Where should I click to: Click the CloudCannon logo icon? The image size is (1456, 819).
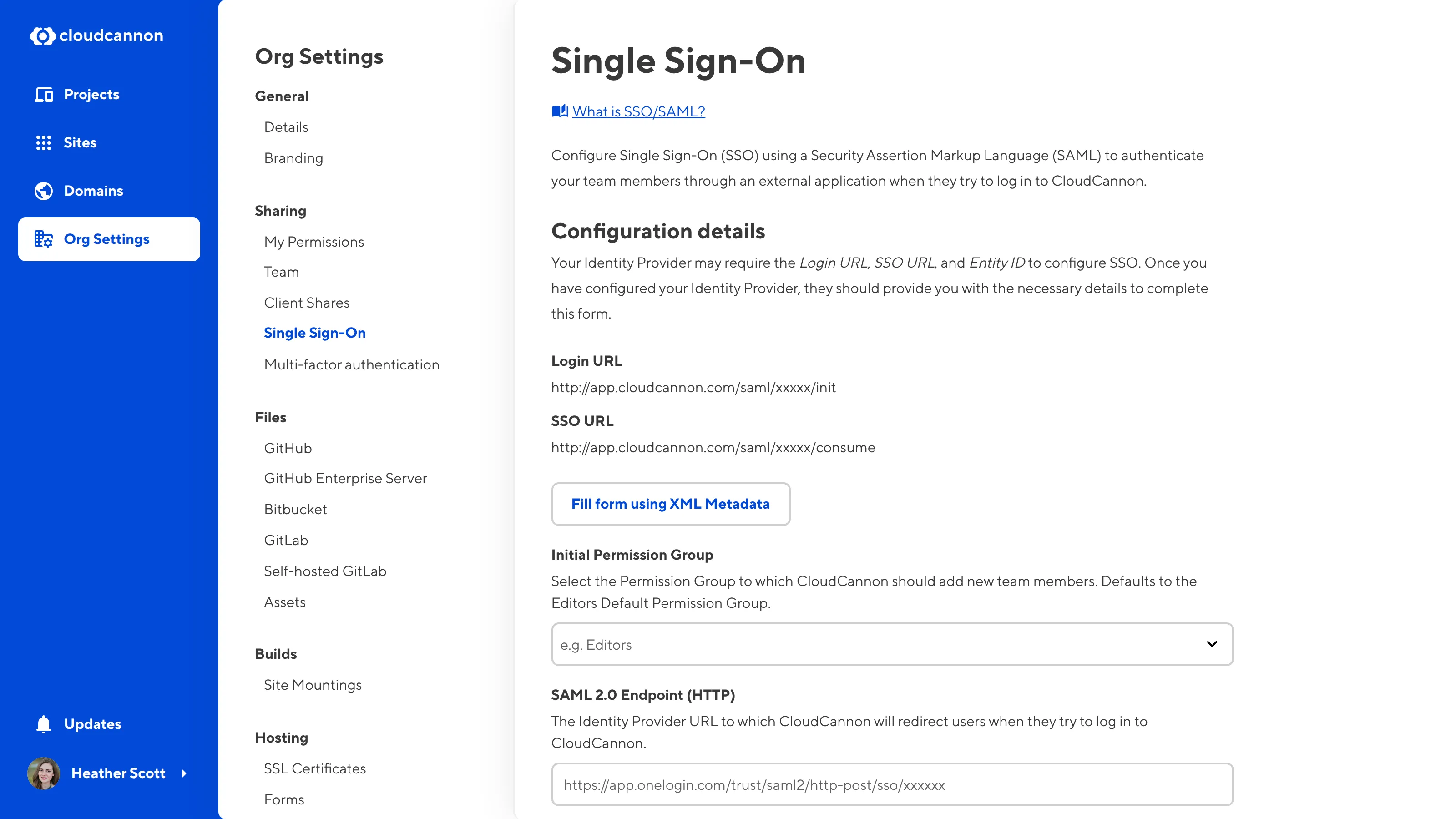coord(42,35)
